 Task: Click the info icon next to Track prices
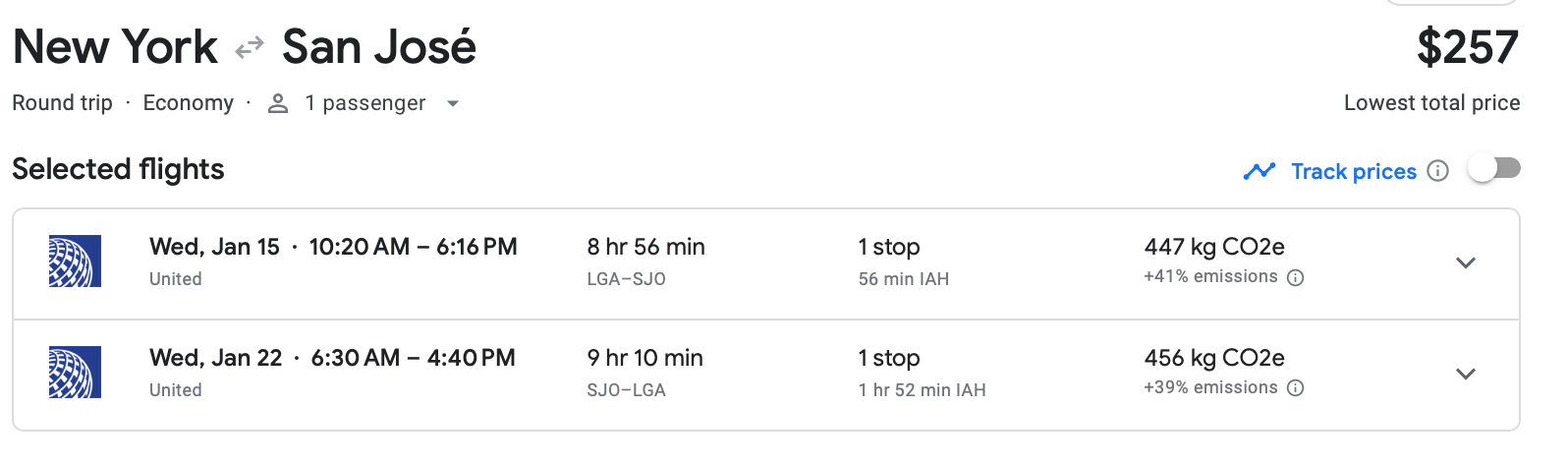(x=1437, y=171)
